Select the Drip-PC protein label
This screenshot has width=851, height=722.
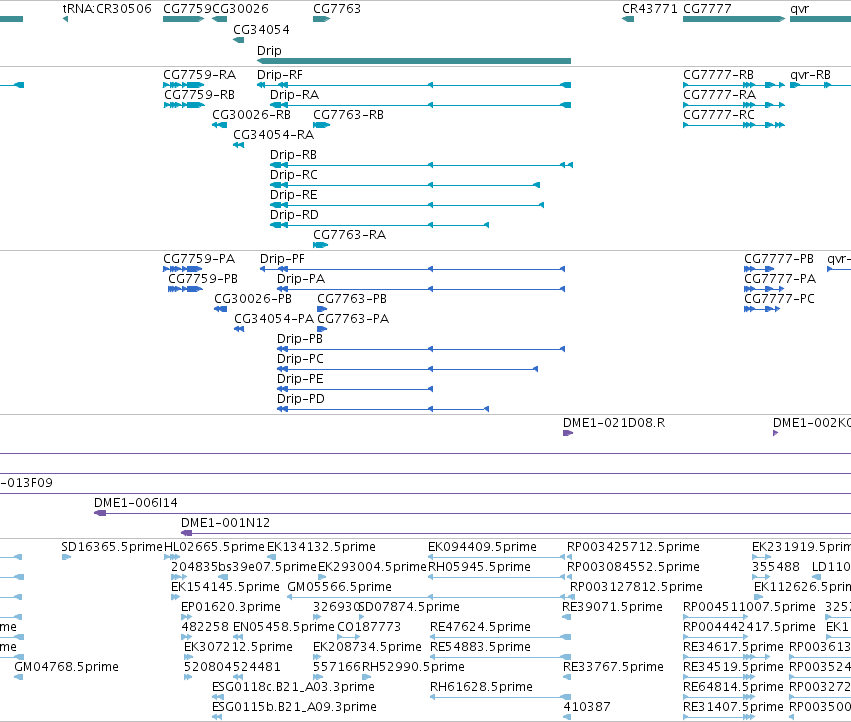pos(300,359)
